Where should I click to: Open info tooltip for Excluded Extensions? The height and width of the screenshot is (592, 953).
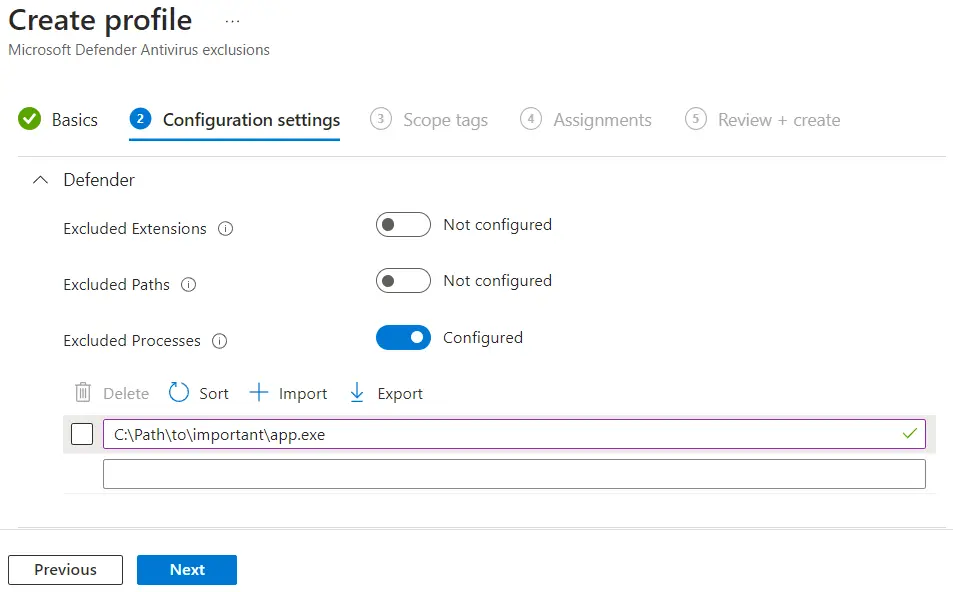[x=226, y=229]
